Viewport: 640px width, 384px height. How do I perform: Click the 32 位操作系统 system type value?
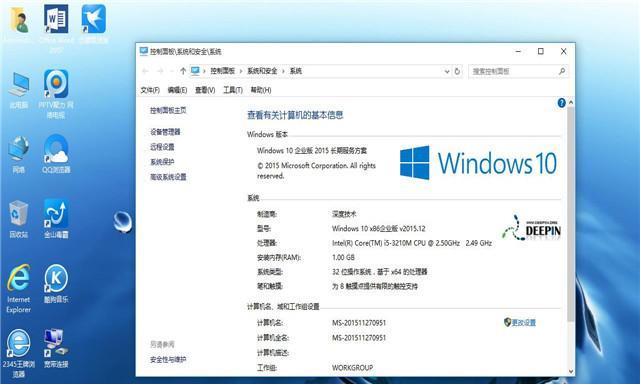pyautogui.click(x=380, y=272)
